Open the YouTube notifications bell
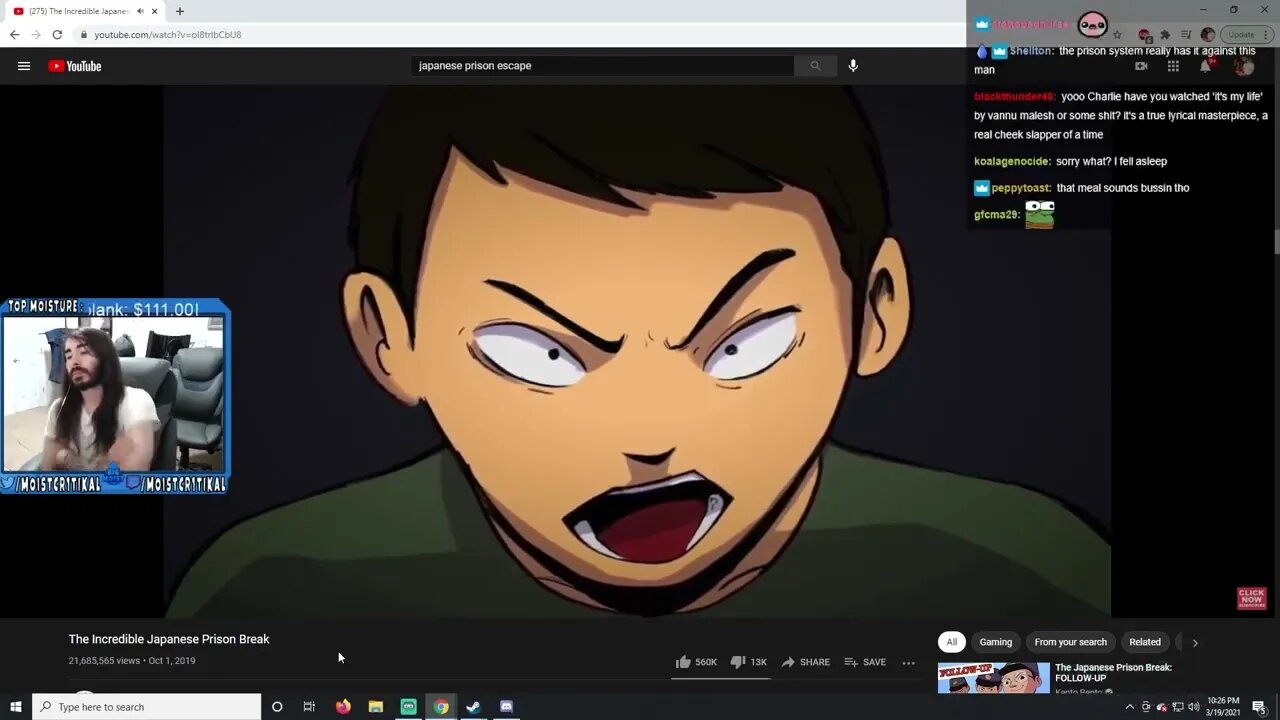 tap(1205, 66)
